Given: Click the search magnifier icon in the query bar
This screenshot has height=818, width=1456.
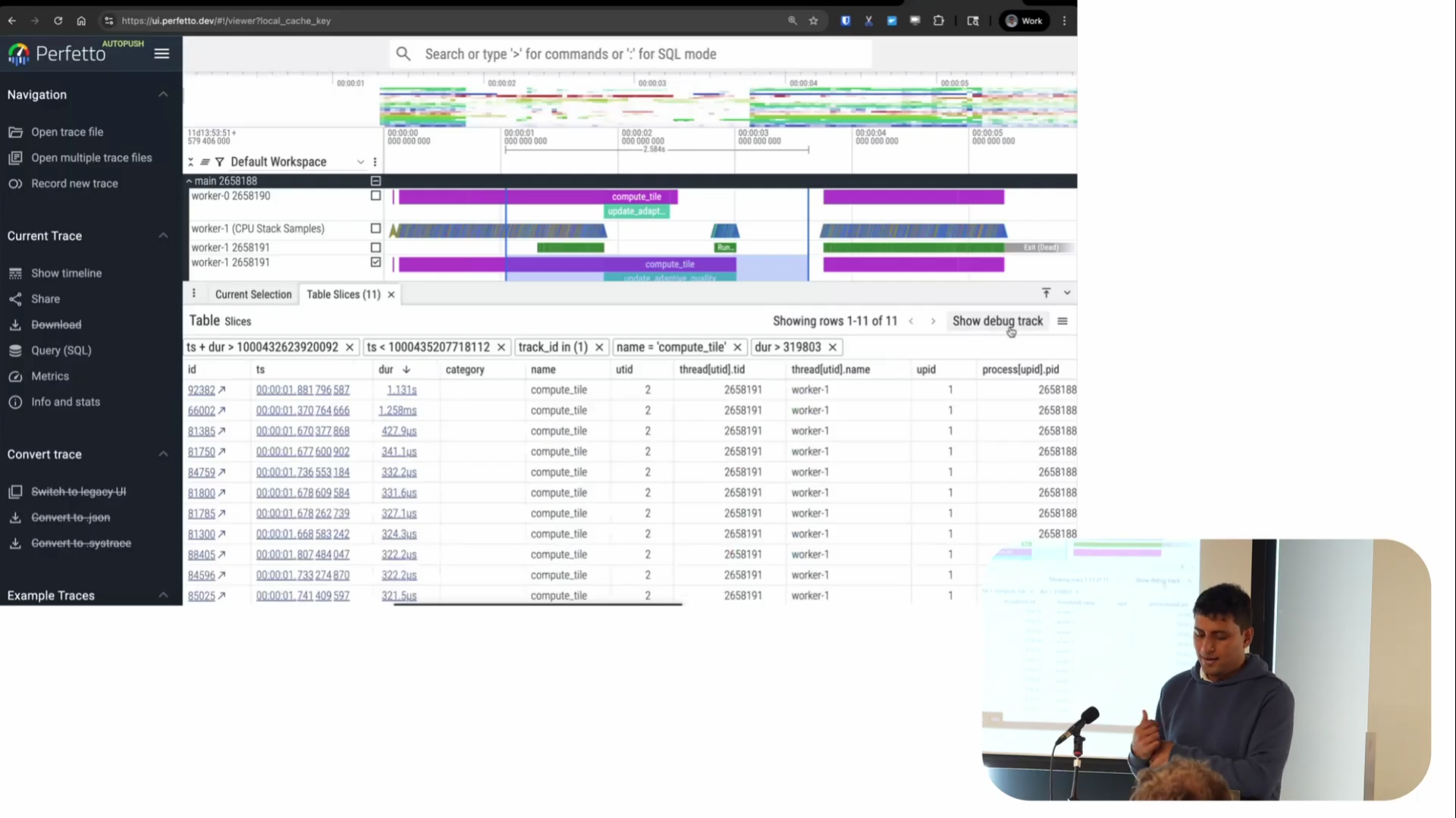Looking at the screenshot, I should [403, 54].
